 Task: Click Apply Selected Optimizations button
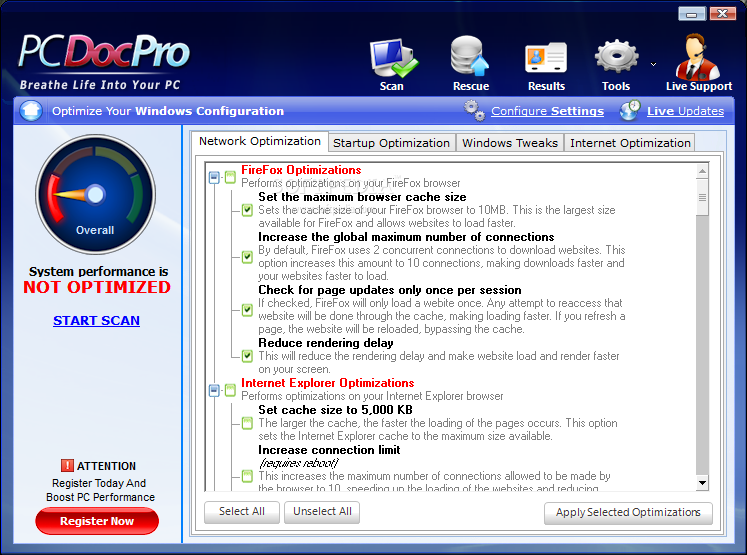[x=628, y=513]
